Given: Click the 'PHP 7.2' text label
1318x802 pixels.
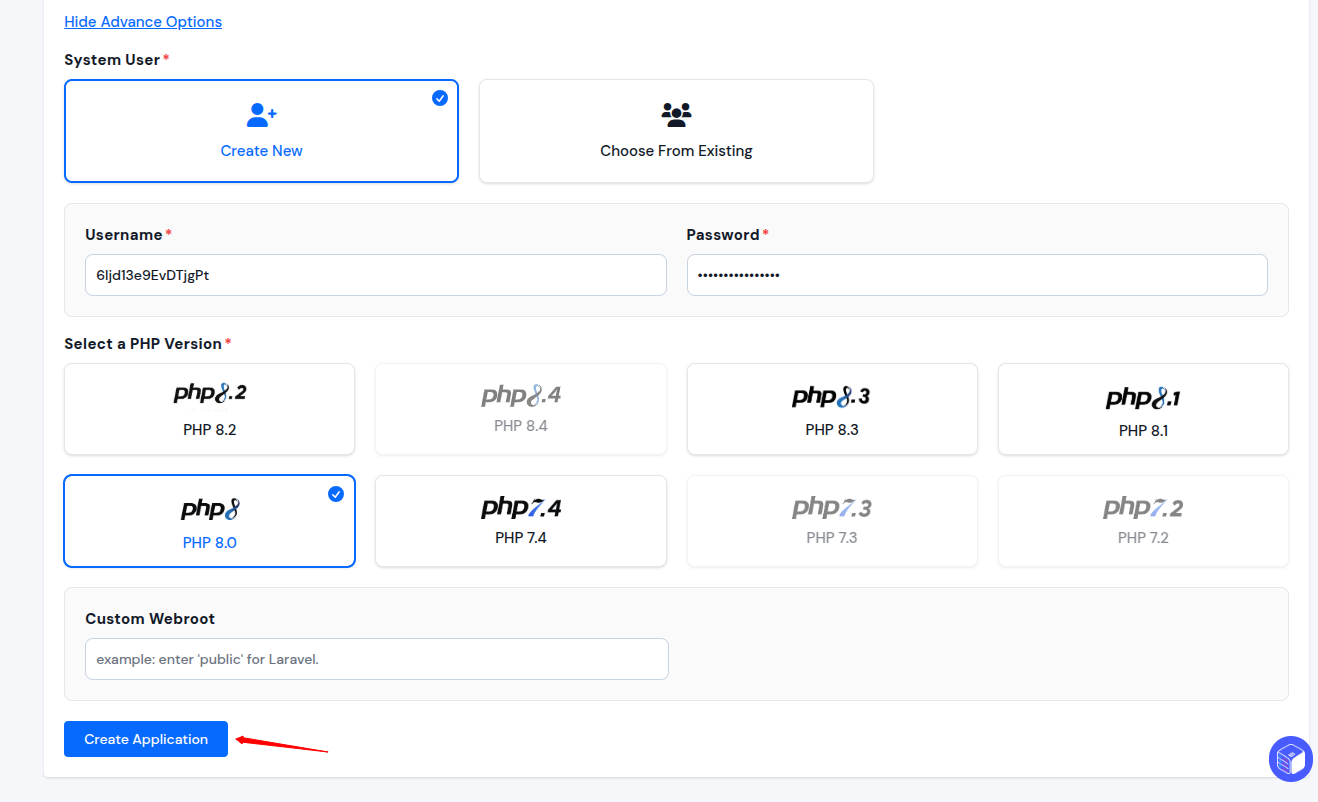Looking at the screenshot, I should pyautogui.click(x=1143, y=538).
